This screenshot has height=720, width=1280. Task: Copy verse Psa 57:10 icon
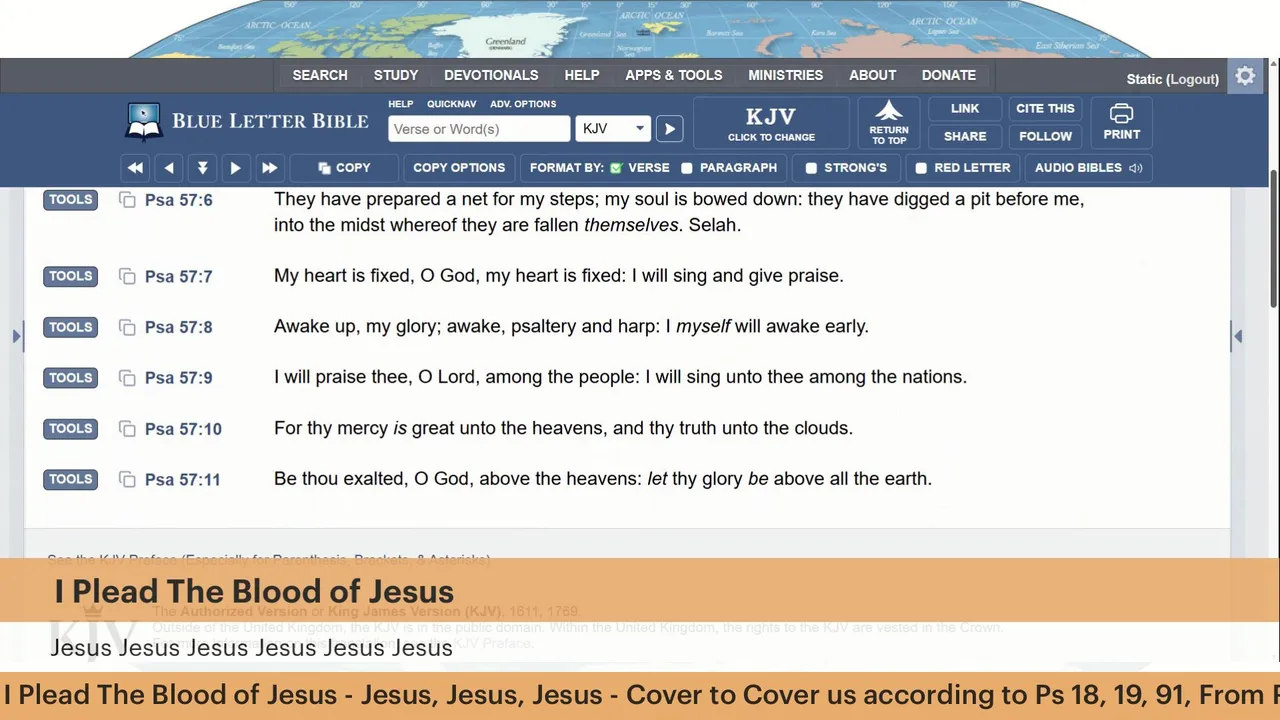click(x=127, y=429)
